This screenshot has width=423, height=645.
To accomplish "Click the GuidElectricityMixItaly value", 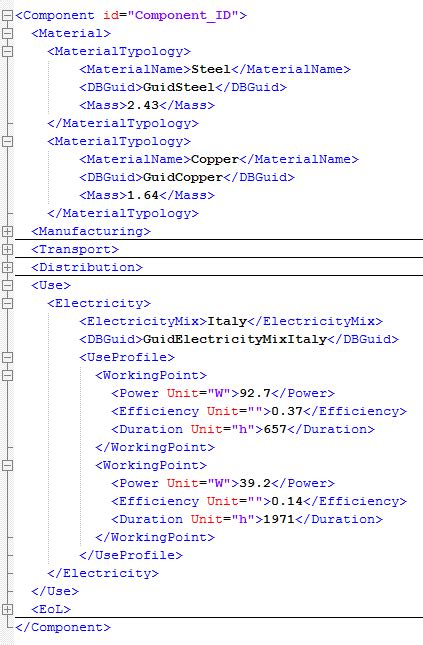I will (x=235, y=339).
